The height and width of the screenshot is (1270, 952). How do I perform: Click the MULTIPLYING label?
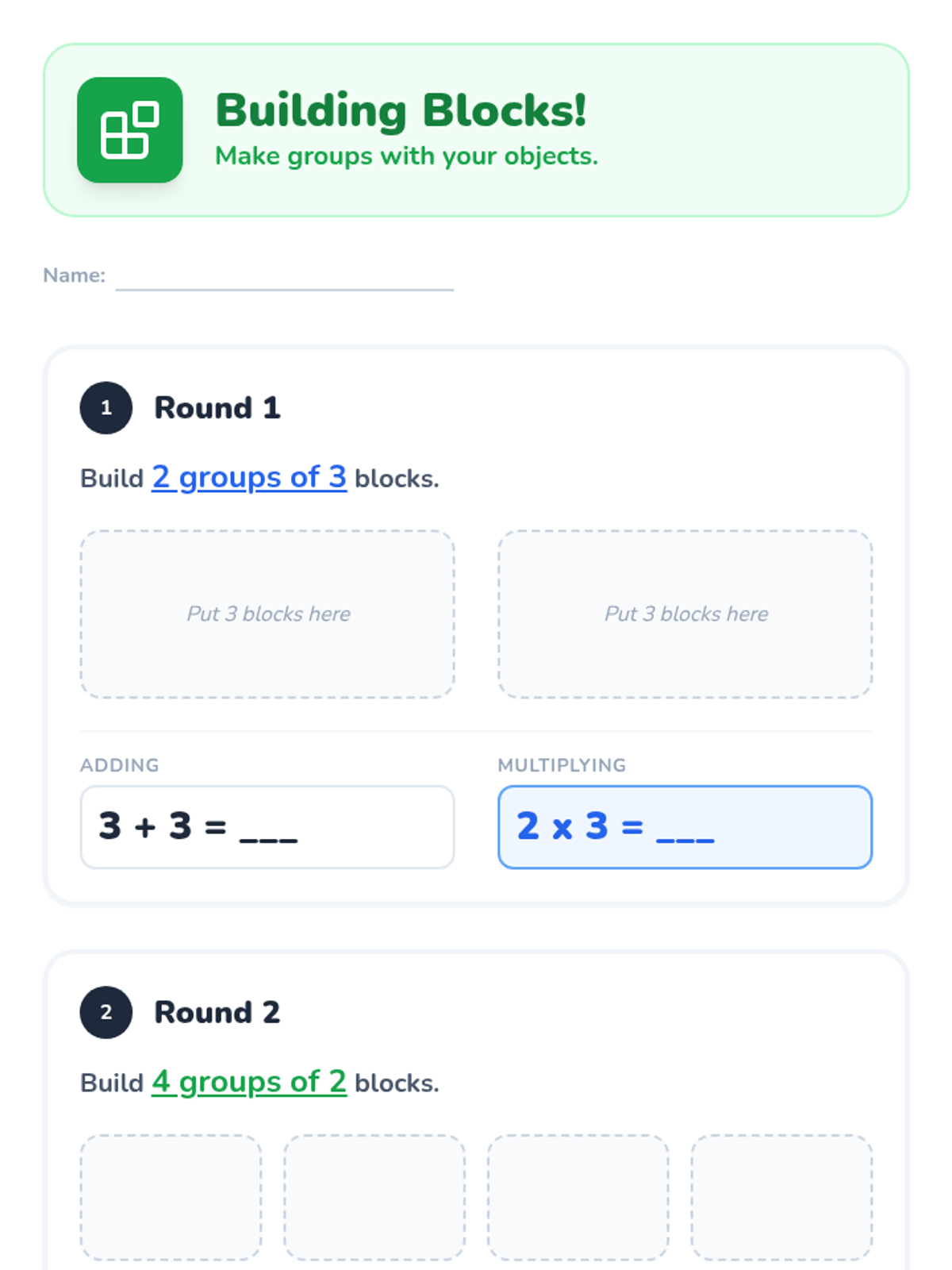[562, 765]
